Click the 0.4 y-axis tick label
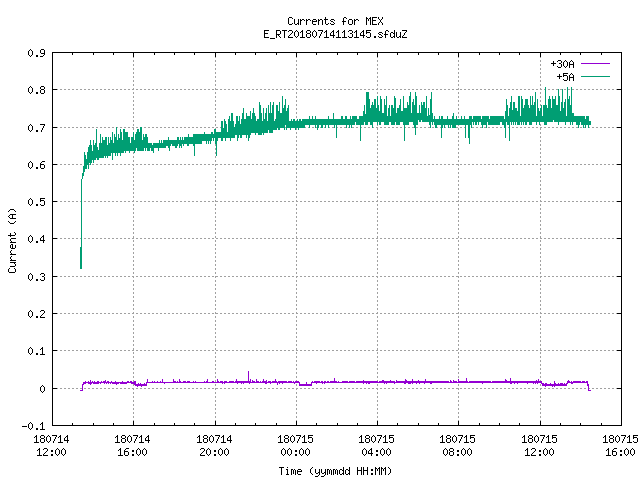The width and height of the screenshot is (640, 480). [x=36, y=239]
